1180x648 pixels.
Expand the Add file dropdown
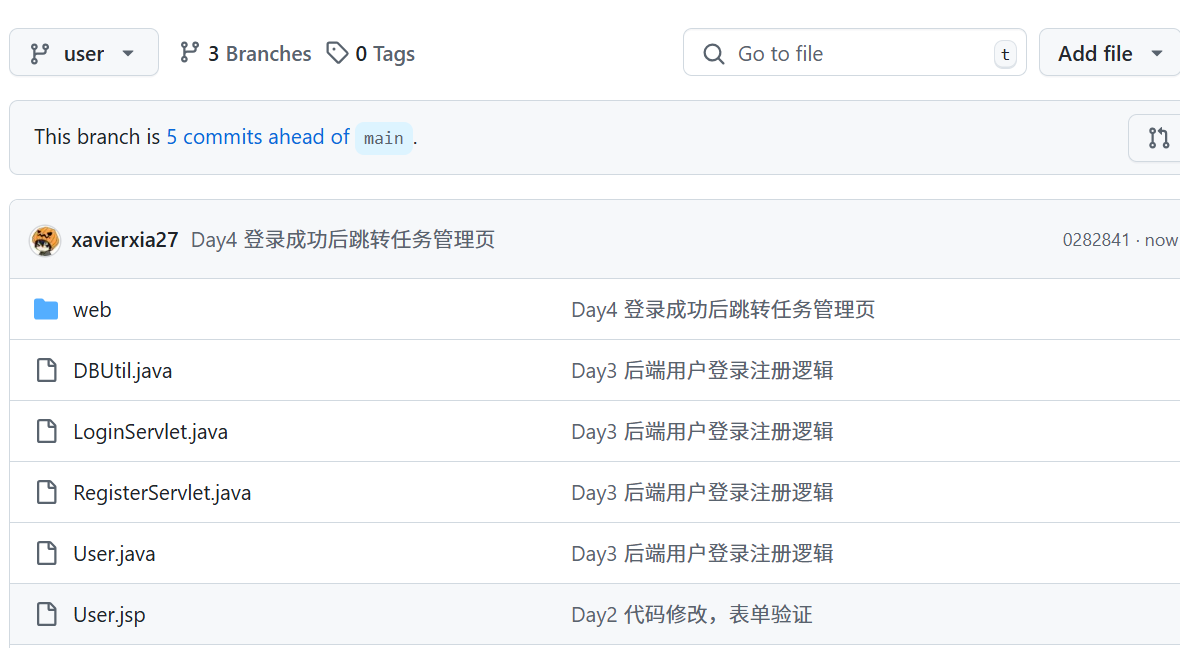[1110, 53]
